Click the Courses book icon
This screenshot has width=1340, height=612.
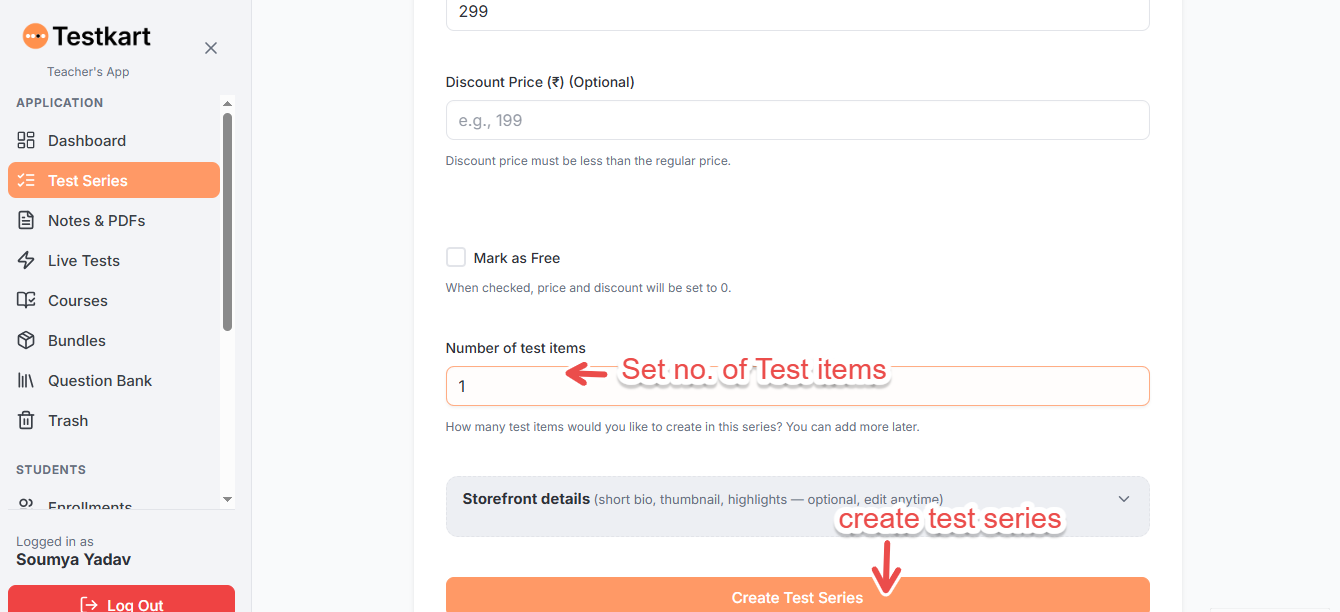pos(27,300)
